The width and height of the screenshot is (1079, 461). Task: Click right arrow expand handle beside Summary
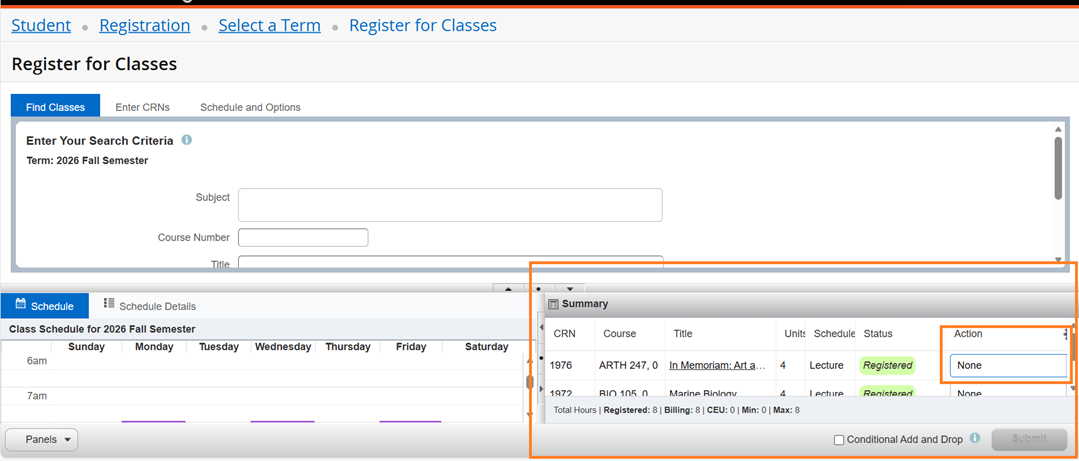click(x=541, y=389)
